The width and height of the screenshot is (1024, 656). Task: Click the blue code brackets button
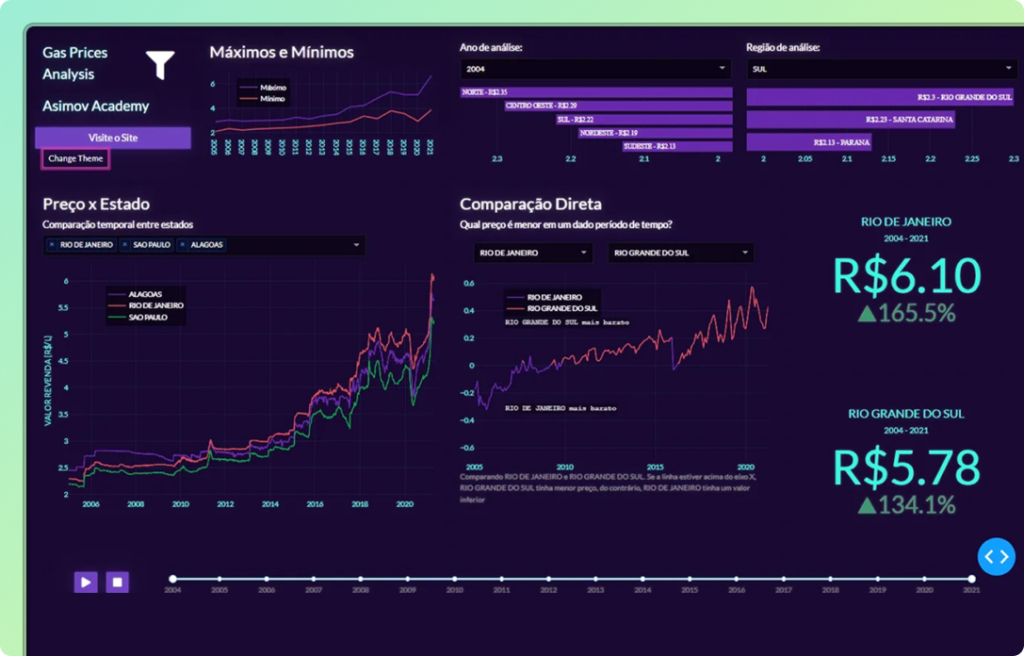tap(996, 556)
